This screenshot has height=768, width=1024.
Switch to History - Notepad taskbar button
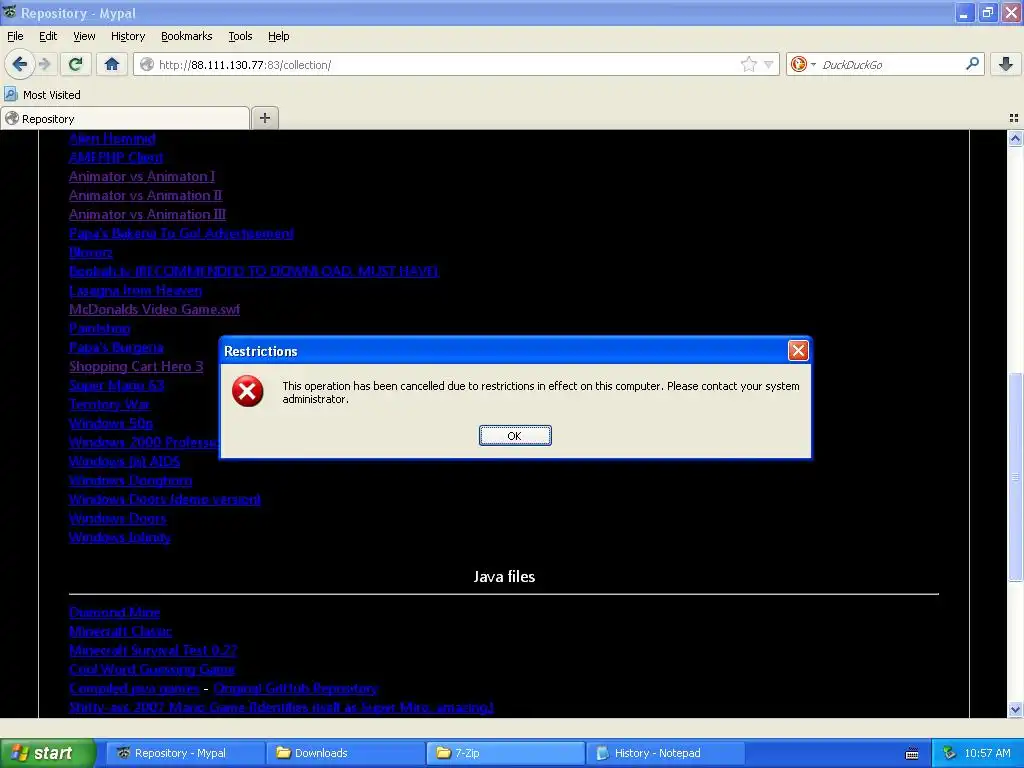[x=665, y=753]
